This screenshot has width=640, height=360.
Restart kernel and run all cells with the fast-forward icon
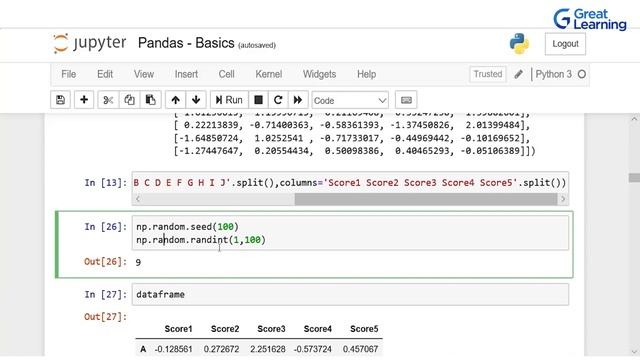point(298,100)
